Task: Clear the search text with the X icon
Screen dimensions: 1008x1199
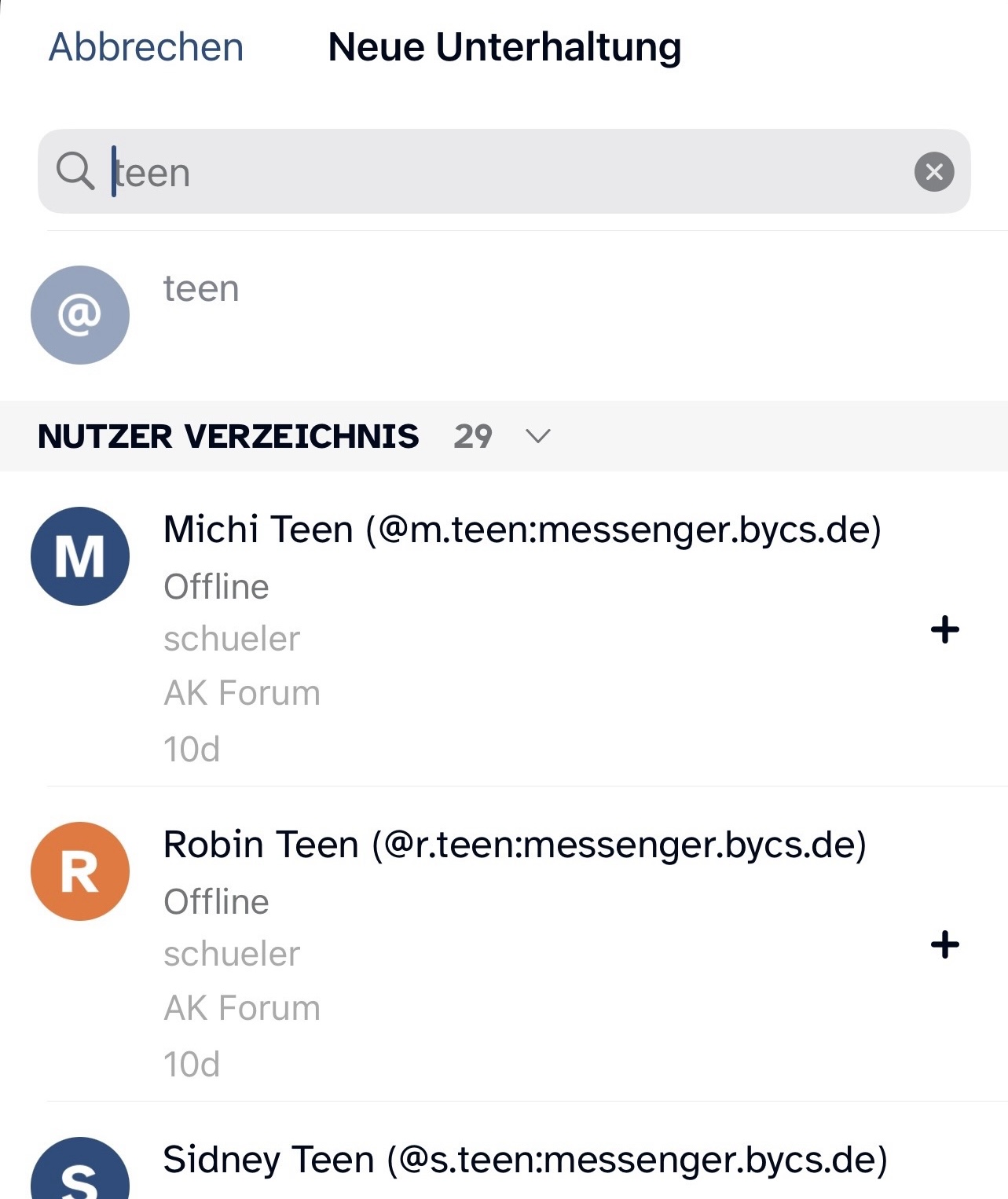Action: [934, 172]
